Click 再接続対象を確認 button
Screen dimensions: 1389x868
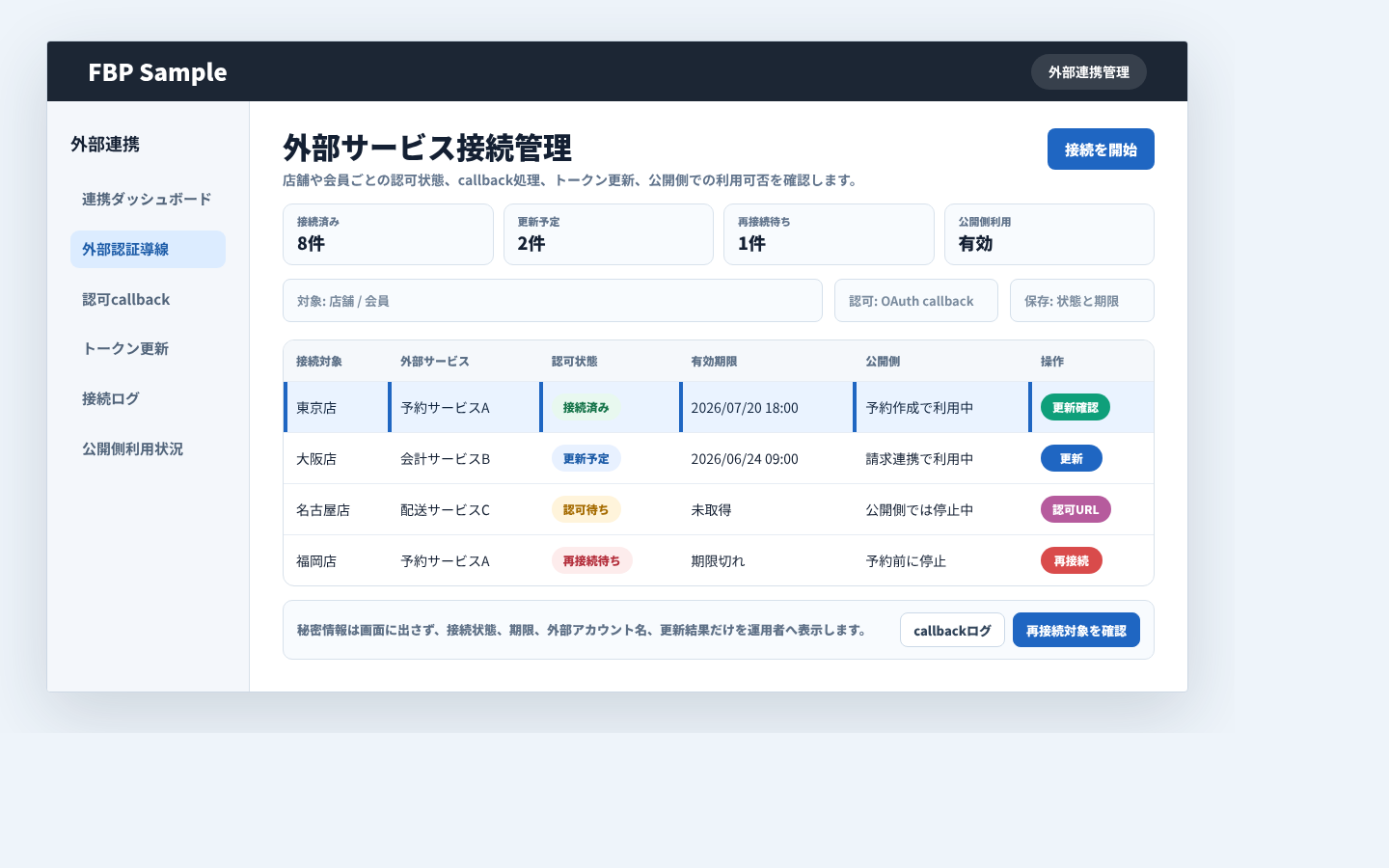[x=1076, y=630]
